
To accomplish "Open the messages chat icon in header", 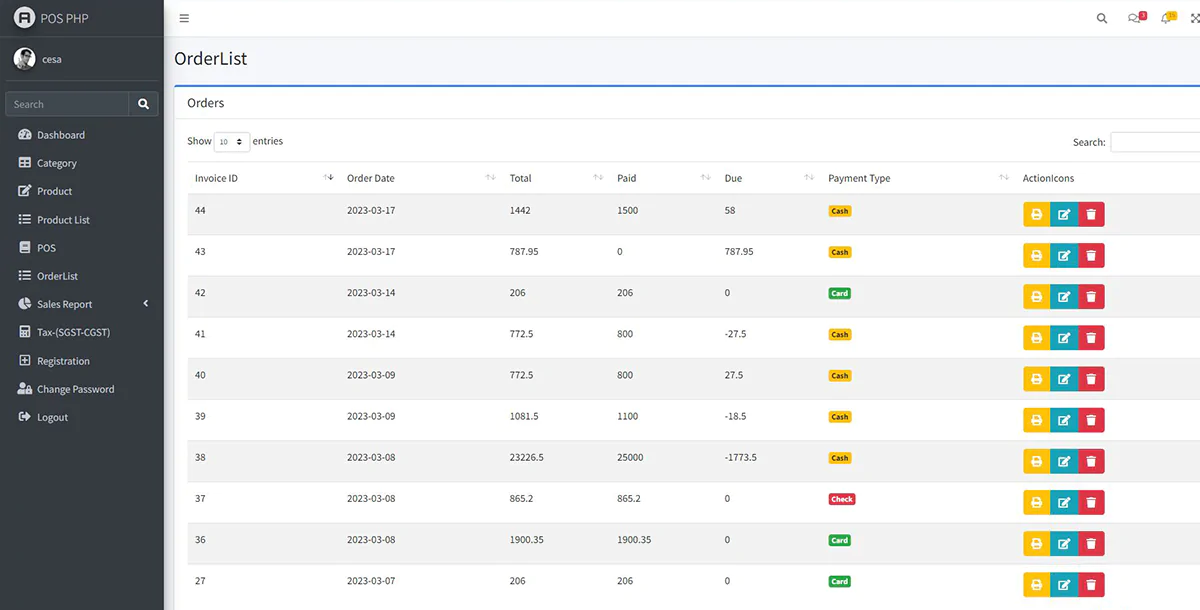I will tap(1134, 18).
